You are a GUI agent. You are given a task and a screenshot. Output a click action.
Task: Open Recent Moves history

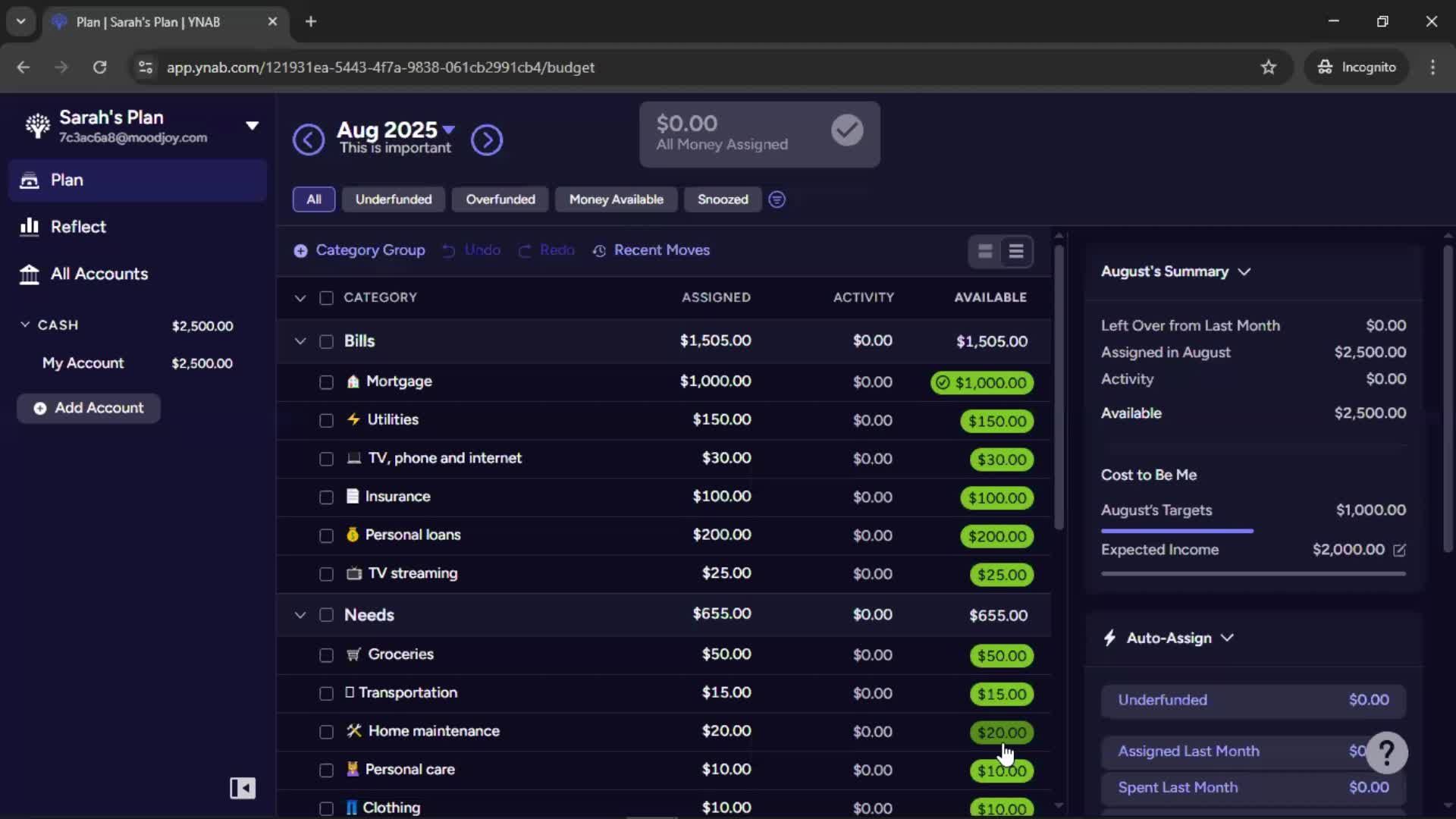click(x=651, y=250)
